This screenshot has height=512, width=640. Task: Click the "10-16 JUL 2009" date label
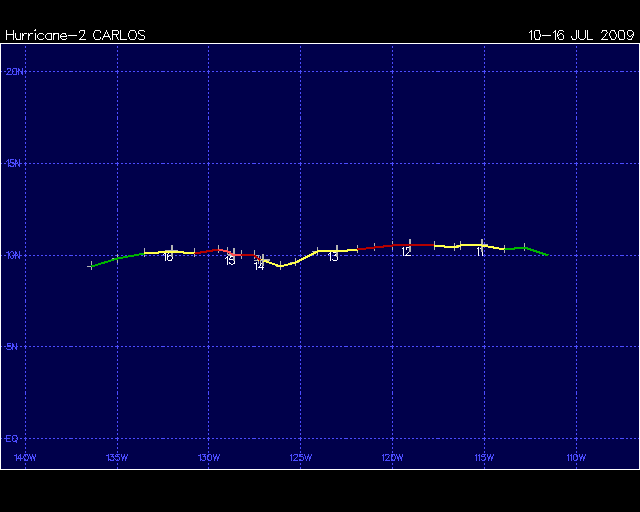point(581,35)
